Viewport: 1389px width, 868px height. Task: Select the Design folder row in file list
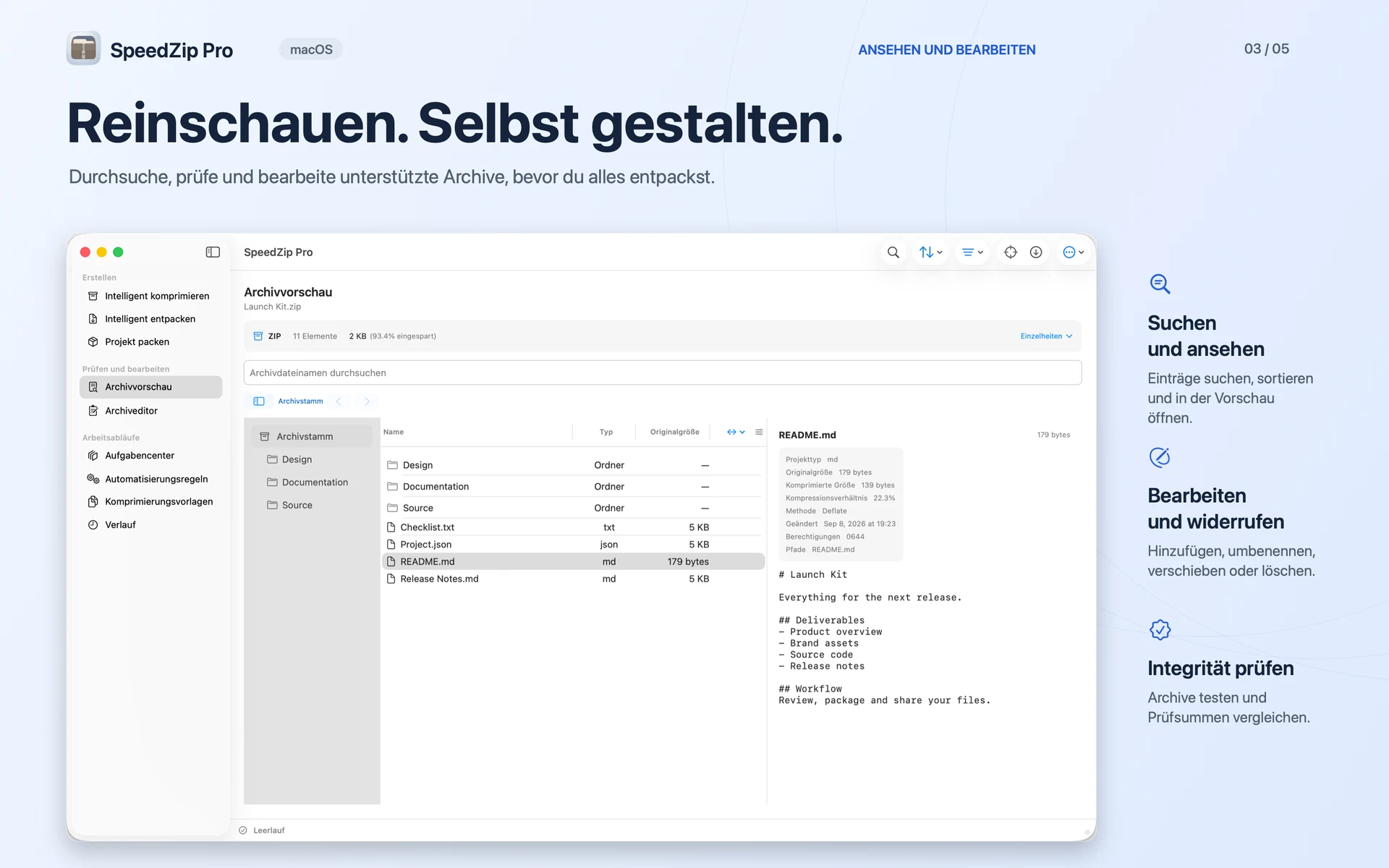573,465
